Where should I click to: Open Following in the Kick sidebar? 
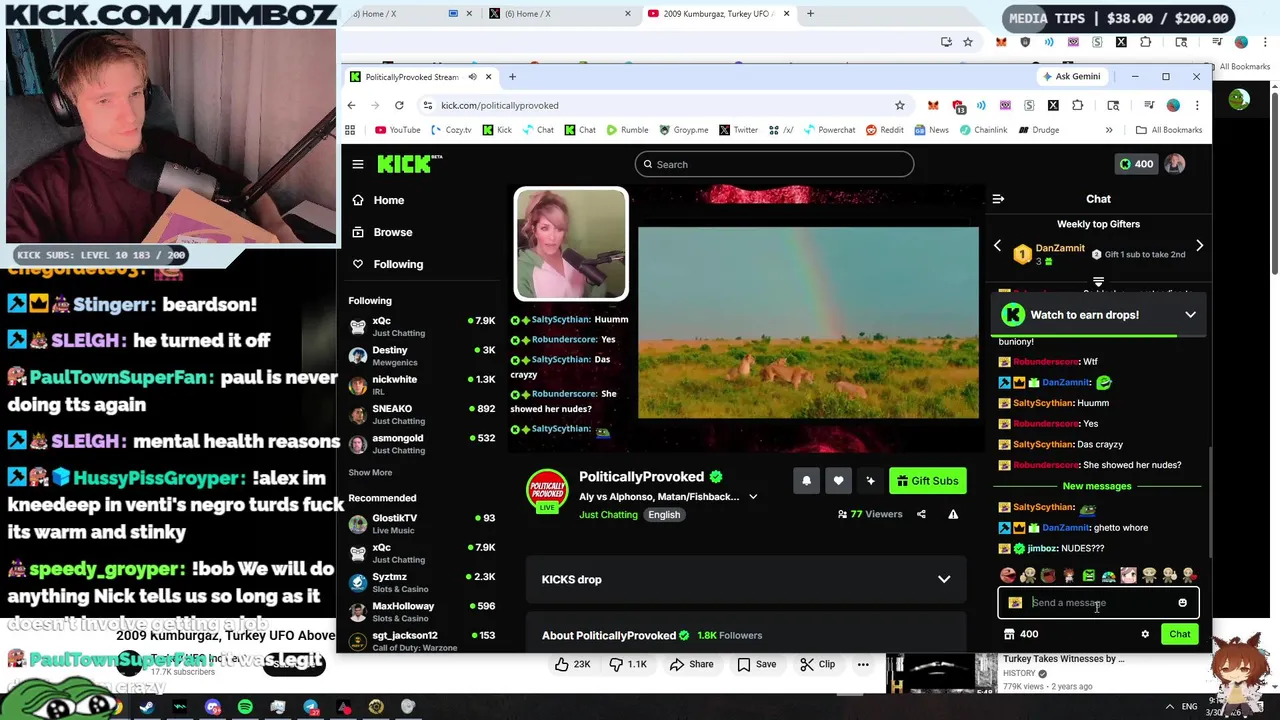tap(398, 264)
